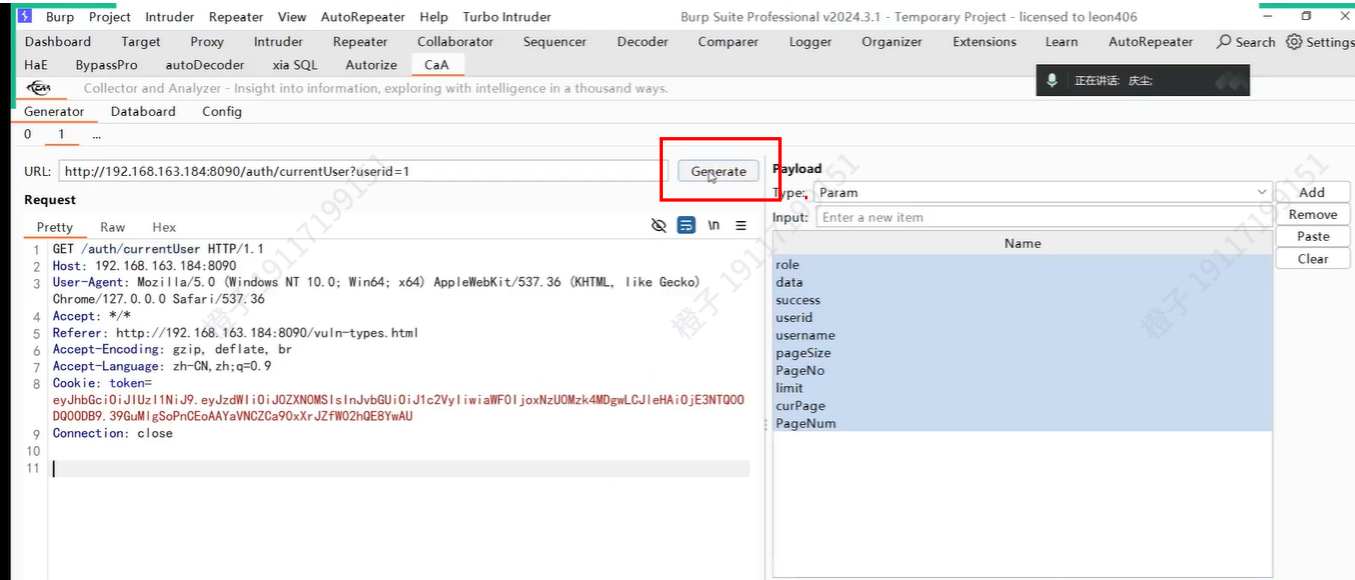
Task: Open the request editor hamburger menu icon
Action: (741, 226)
